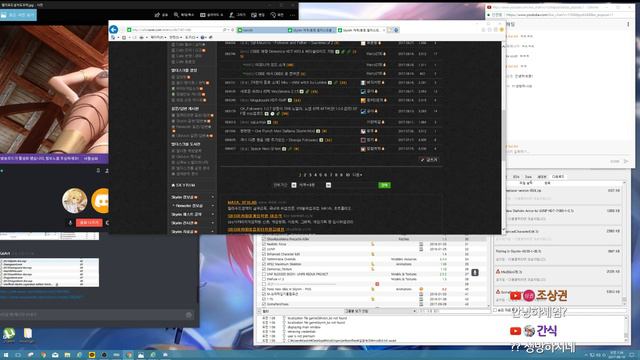The image size is (640, 360).
Task: Click the See all photos button
Action: (x=18, y=15)
